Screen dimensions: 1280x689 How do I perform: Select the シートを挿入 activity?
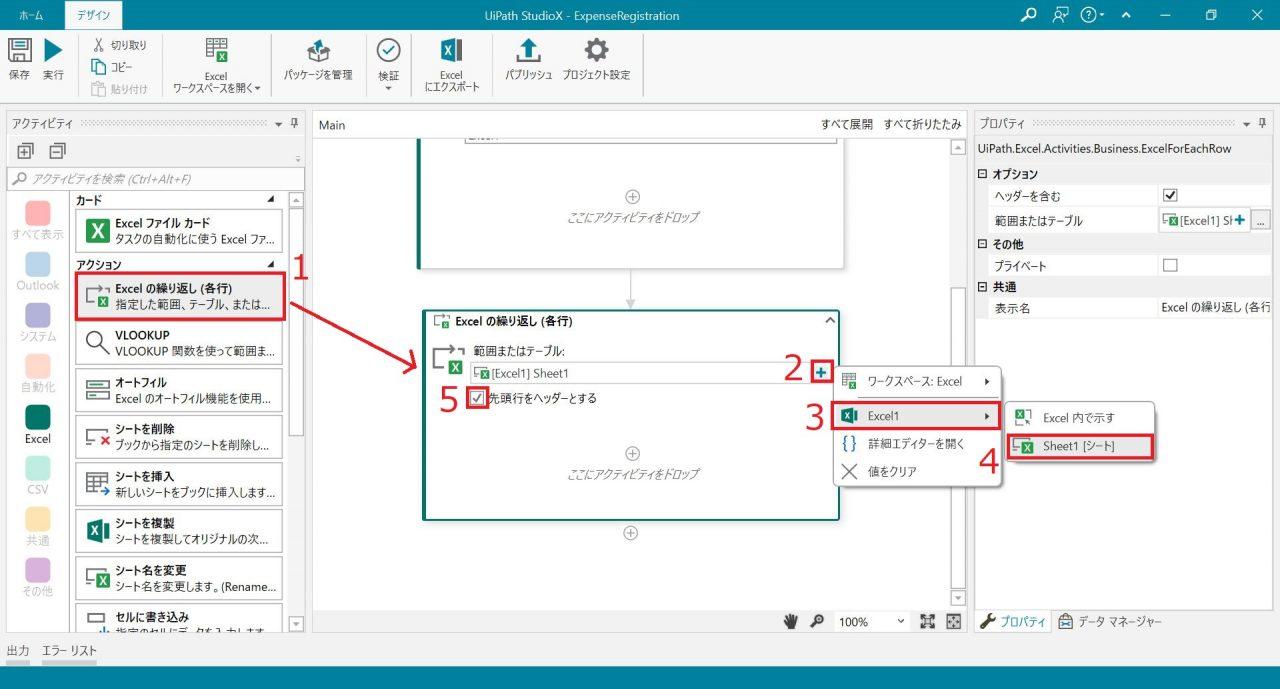[179, 484]
